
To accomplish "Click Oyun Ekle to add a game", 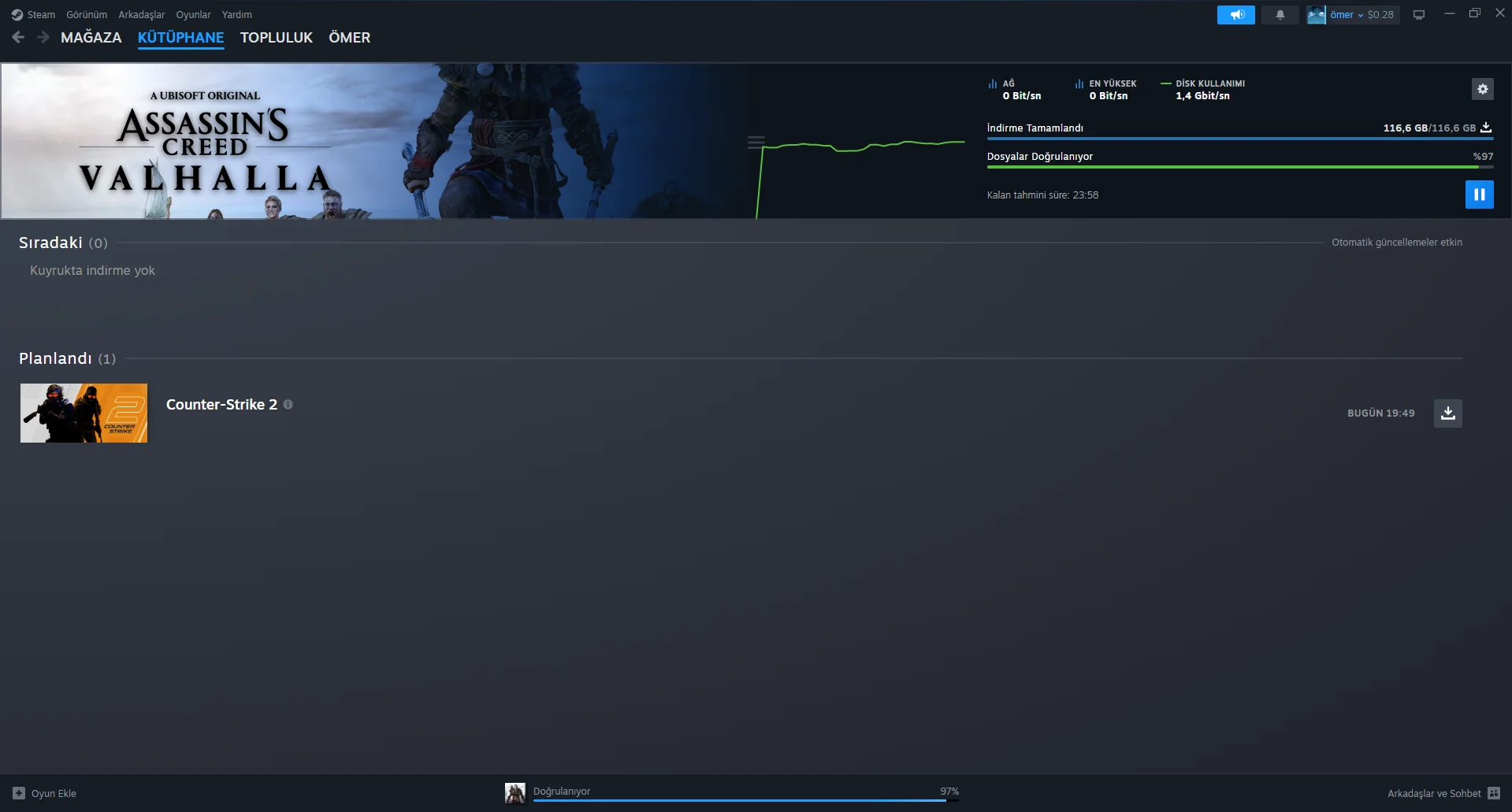I will 54,794.
